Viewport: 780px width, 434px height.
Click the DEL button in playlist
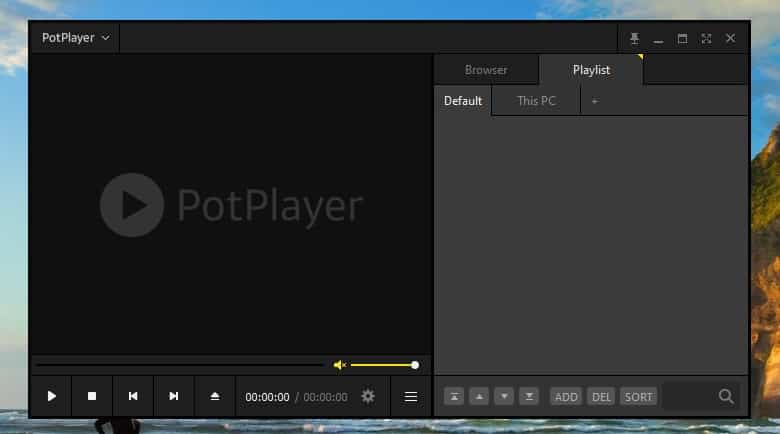tap(601, 396)
